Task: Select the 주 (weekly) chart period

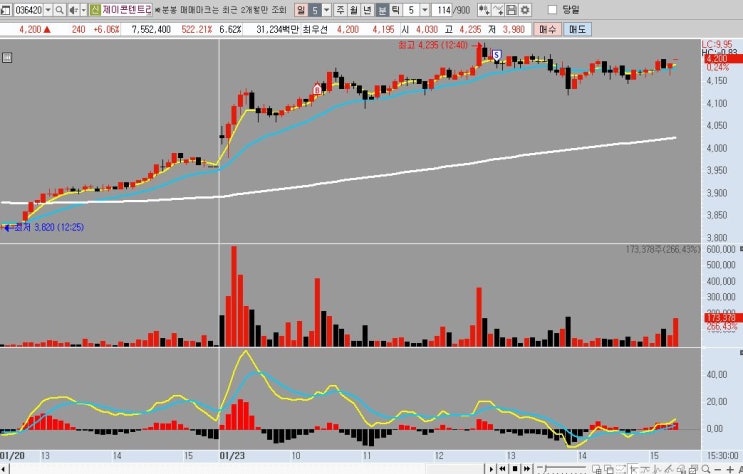Action: (340, 10)
